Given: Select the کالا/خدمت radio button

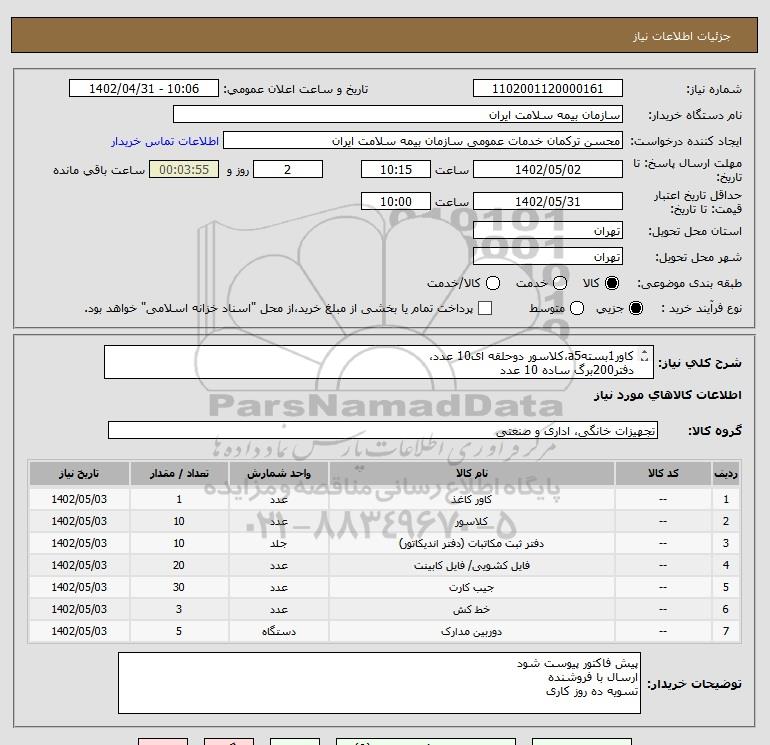Looking at the screenshot, I should pyautogui.click(x=493, y=283).
